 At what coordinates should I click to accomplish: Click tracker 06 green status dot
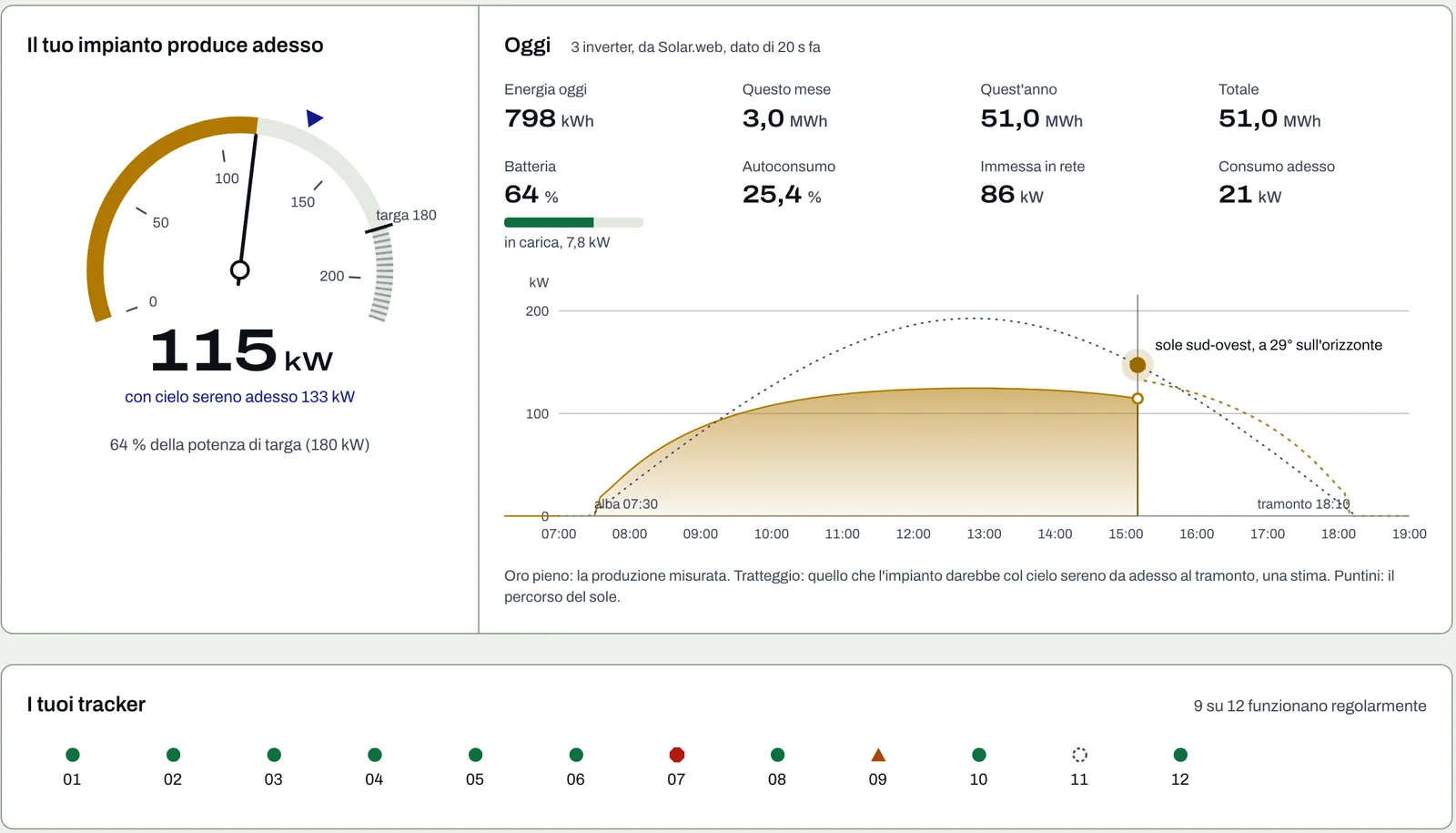pos(576,755)
